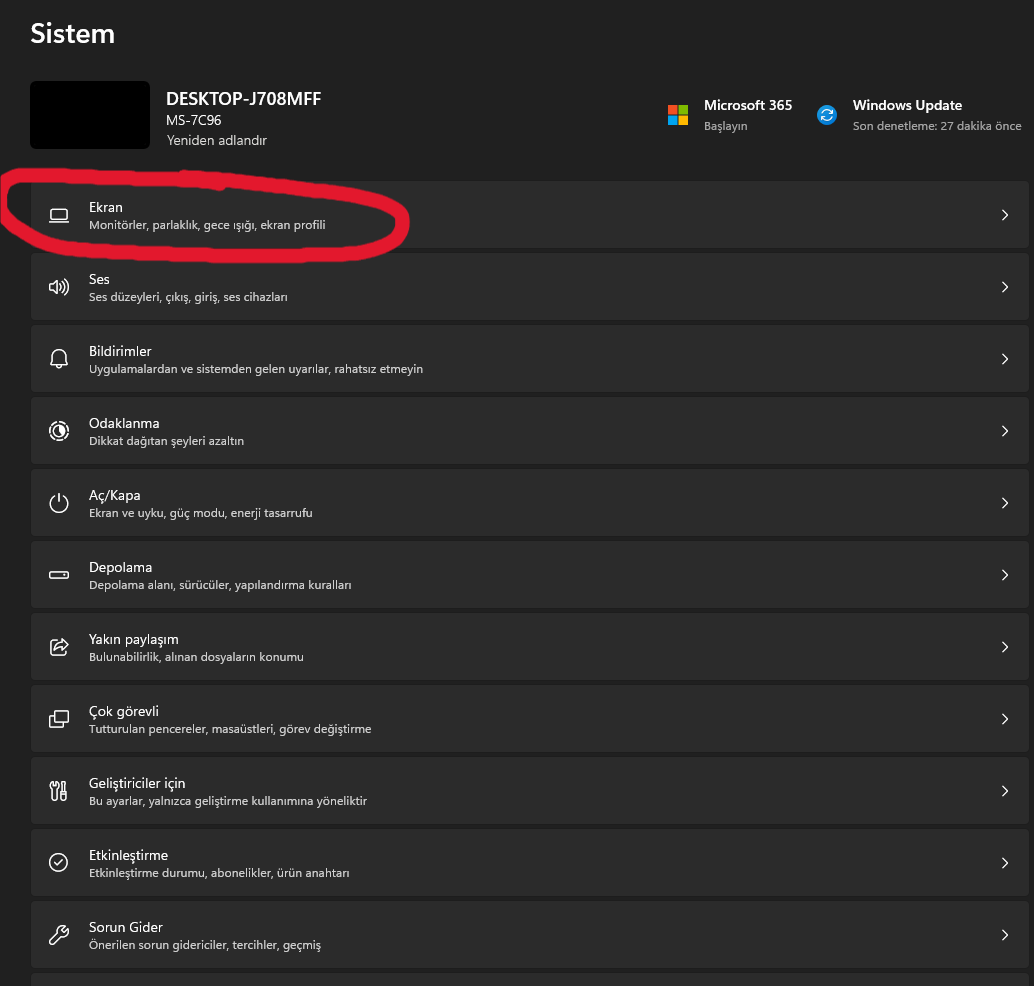Select the Sorun Gider title text
The image size is (1034, 986).
coord(126,927)
